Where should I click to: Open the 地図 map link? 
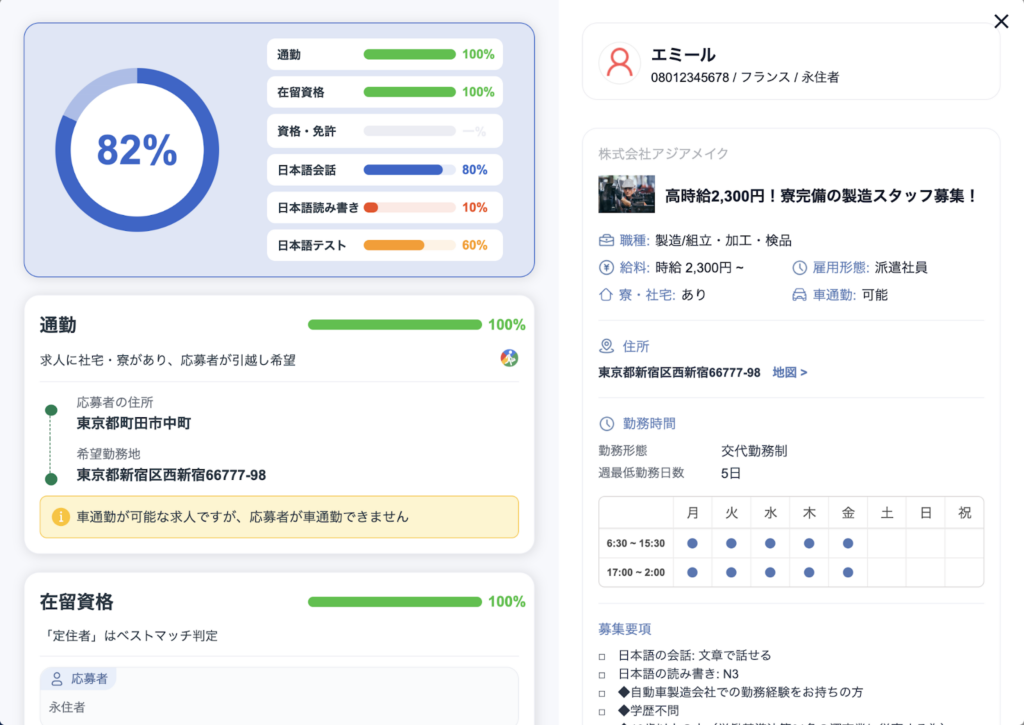(789, 372)
